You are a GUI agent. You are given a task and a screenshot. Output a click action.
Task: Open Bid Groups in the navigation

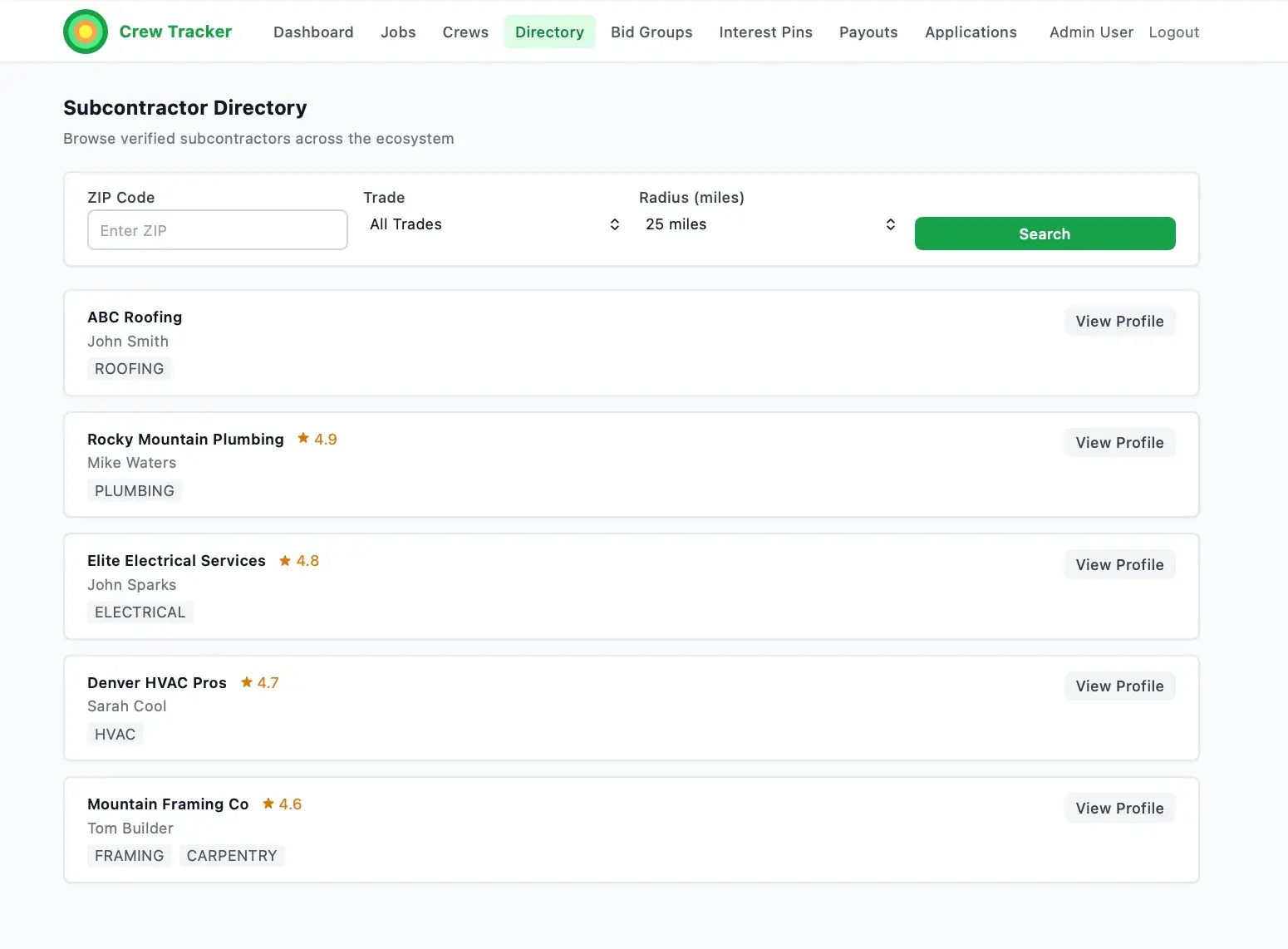651,32
